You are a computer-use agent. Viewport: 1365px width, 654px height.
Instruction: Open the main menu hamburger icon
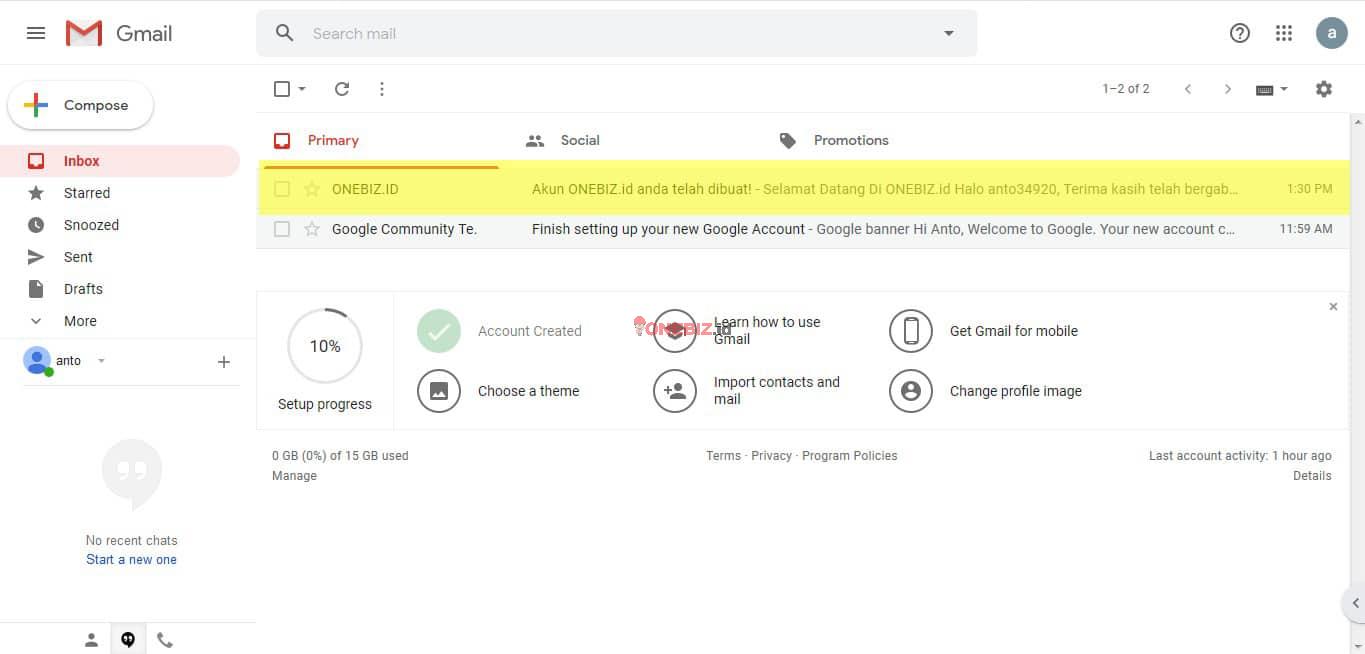pos(36,33)
